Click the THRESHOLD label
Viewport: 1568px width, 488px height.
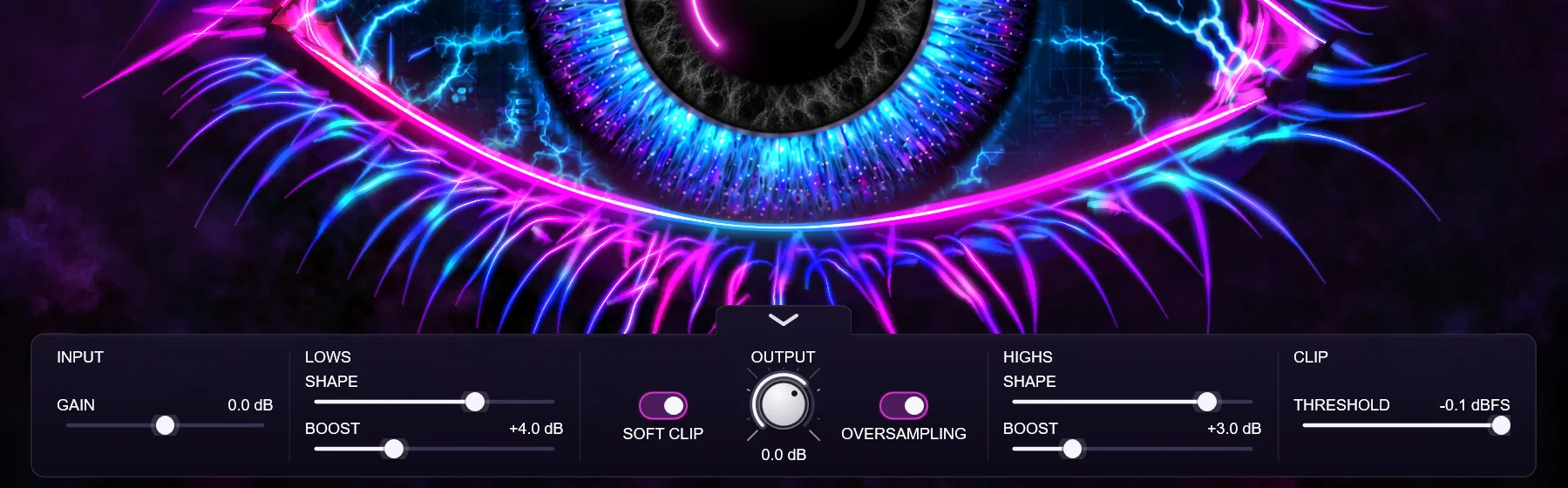point(1341,405)
